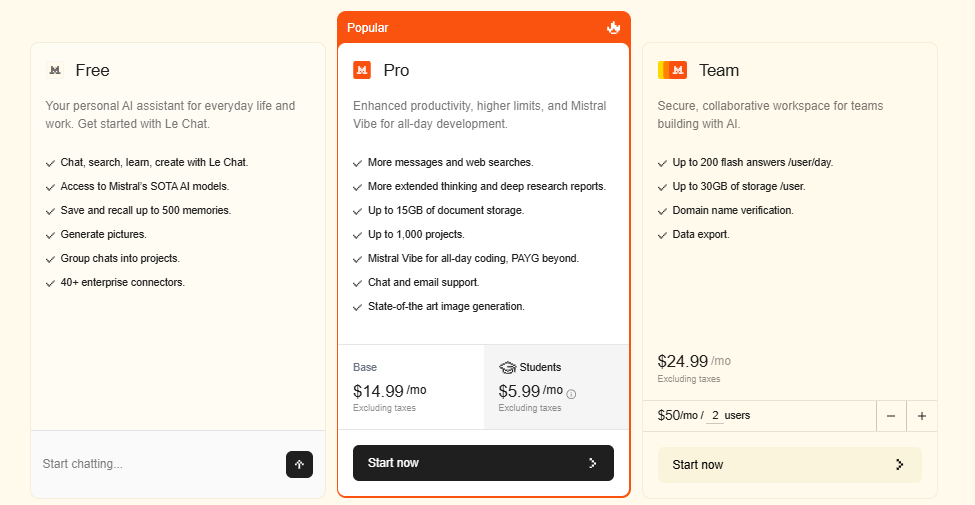975x505 pixels.
Task: Click the Free plan description paragraph
Action: [x=170, y=114]
